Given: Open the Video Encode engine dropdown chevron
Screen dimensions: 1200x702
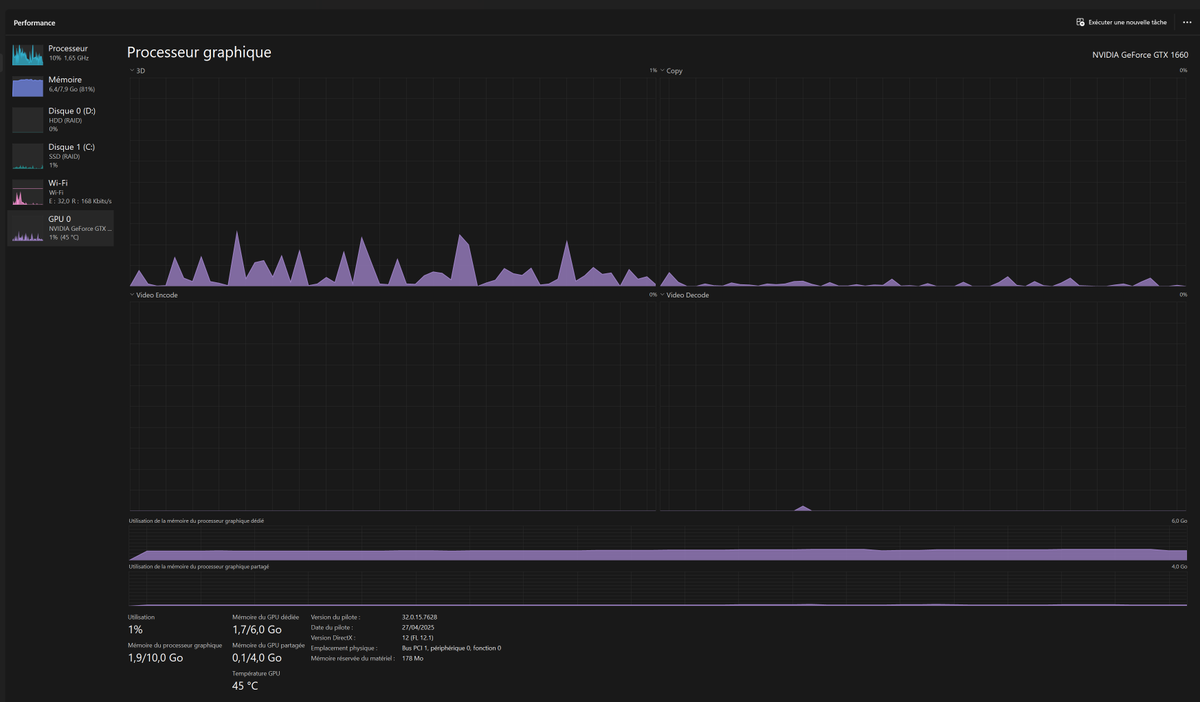Looking at the screenshot, I should pyautogui.click(x=132, y=295).
